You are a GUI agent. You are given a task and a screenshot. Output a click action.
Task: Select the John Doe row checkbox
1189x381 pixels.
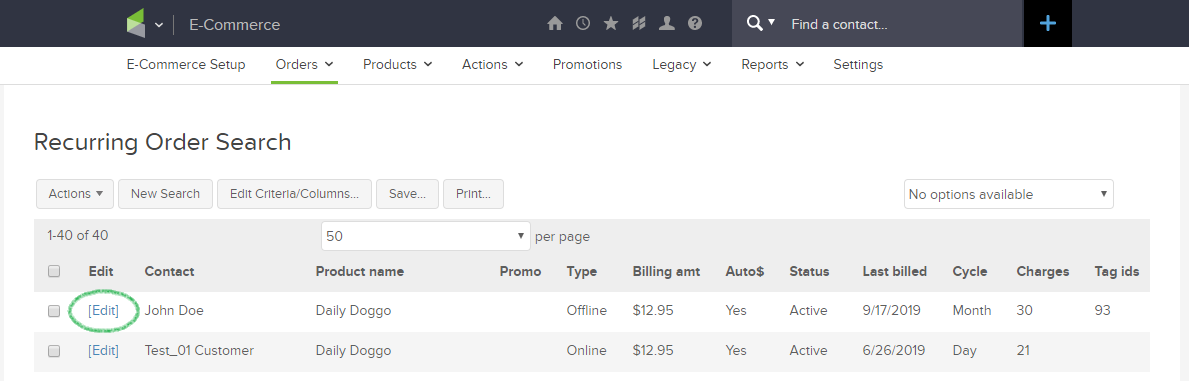click(54, 311)
